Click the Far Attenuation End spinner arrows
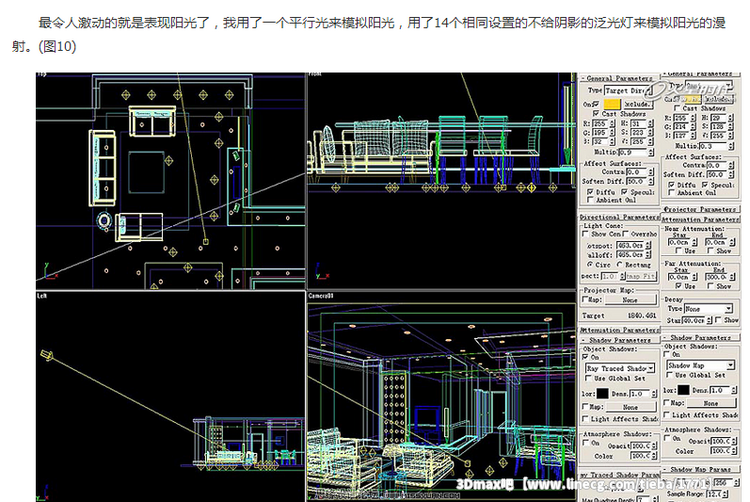This screenshot has width=750, height=502. click(731, 277)
